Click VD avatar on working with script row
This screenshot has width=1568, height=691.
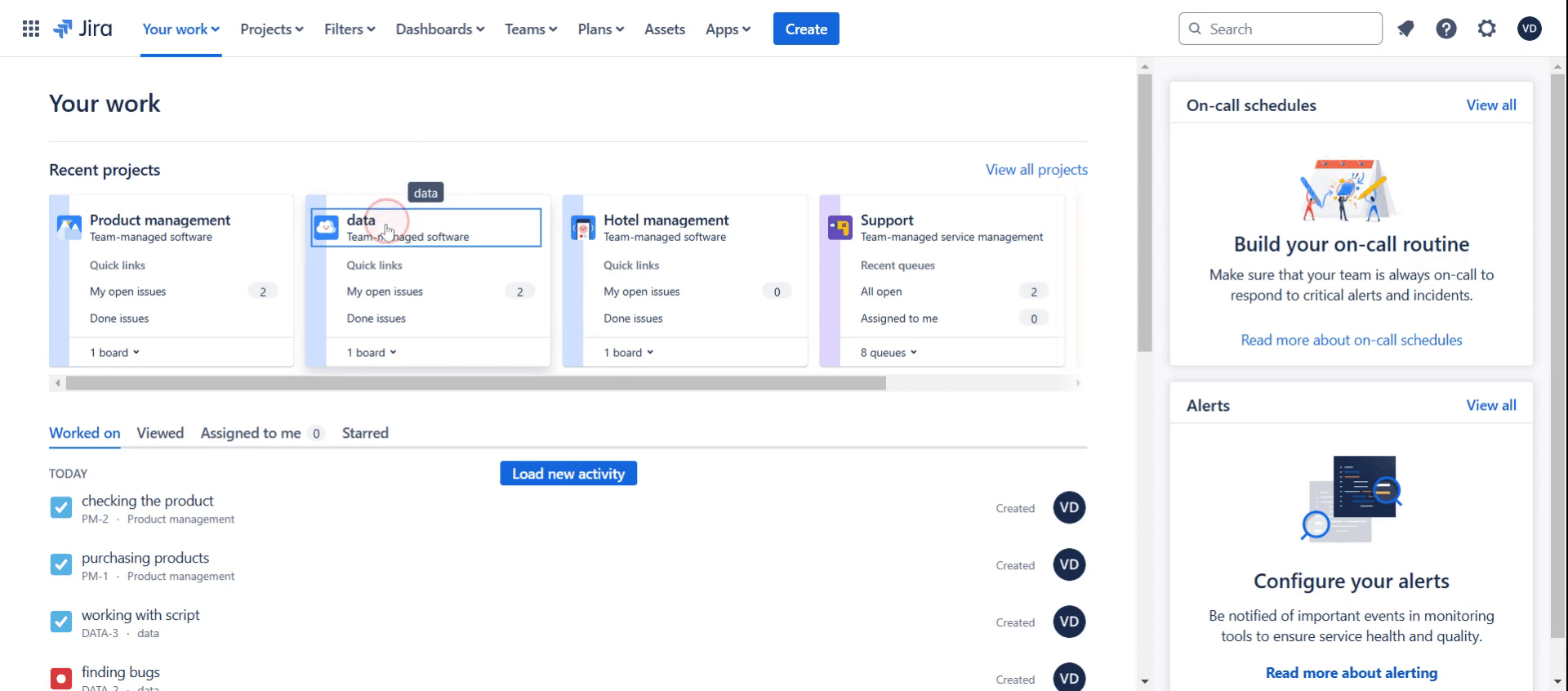(x=1069, y=622)
